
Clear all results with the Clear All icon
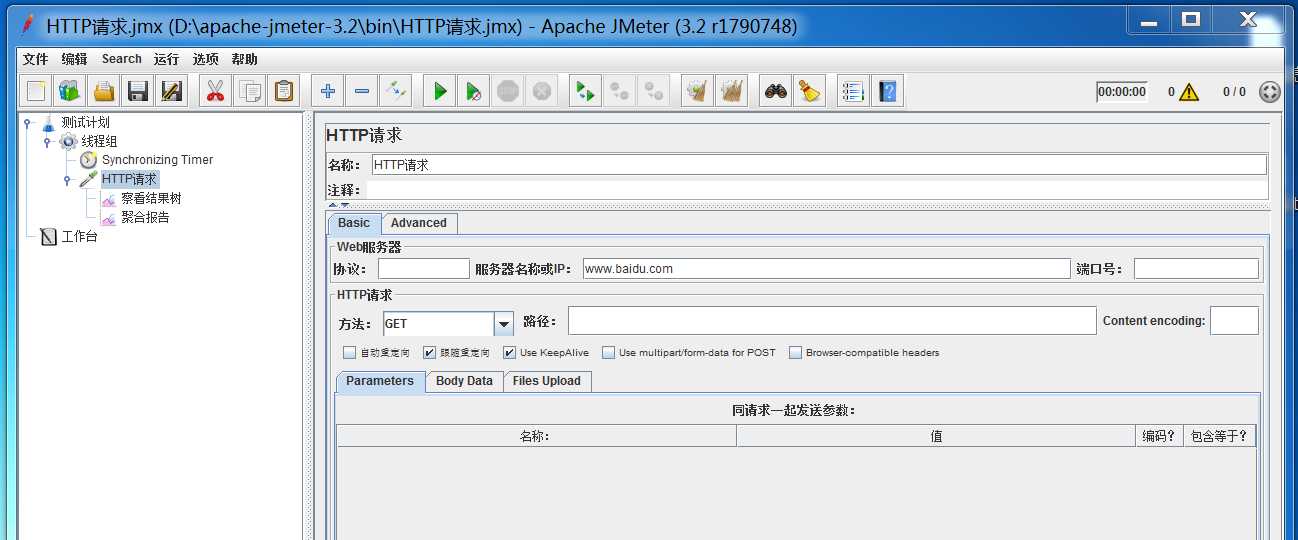[x=731, y=91]
